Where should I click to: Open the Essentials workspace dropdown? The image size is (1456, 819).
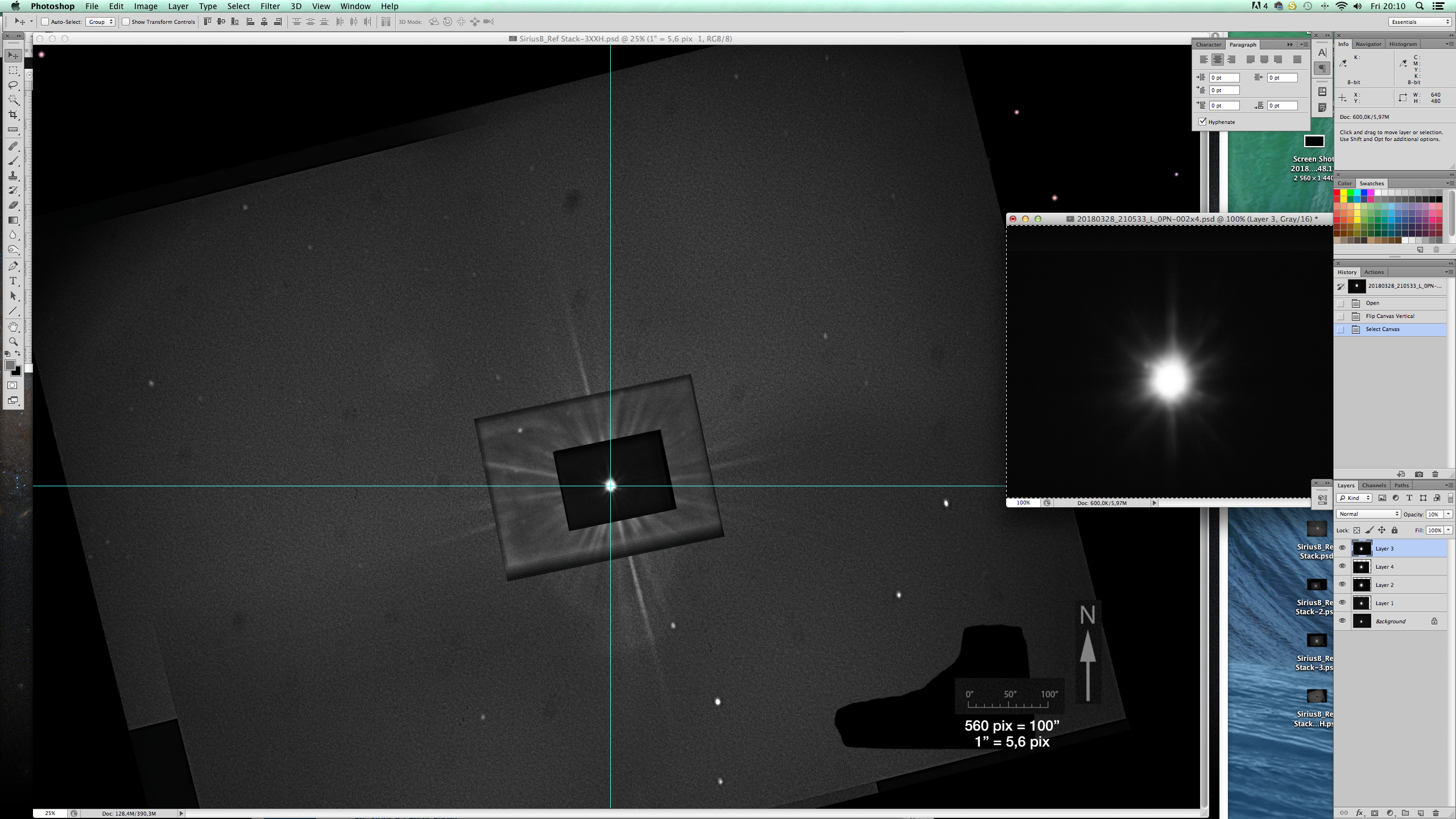(1420, 22)
